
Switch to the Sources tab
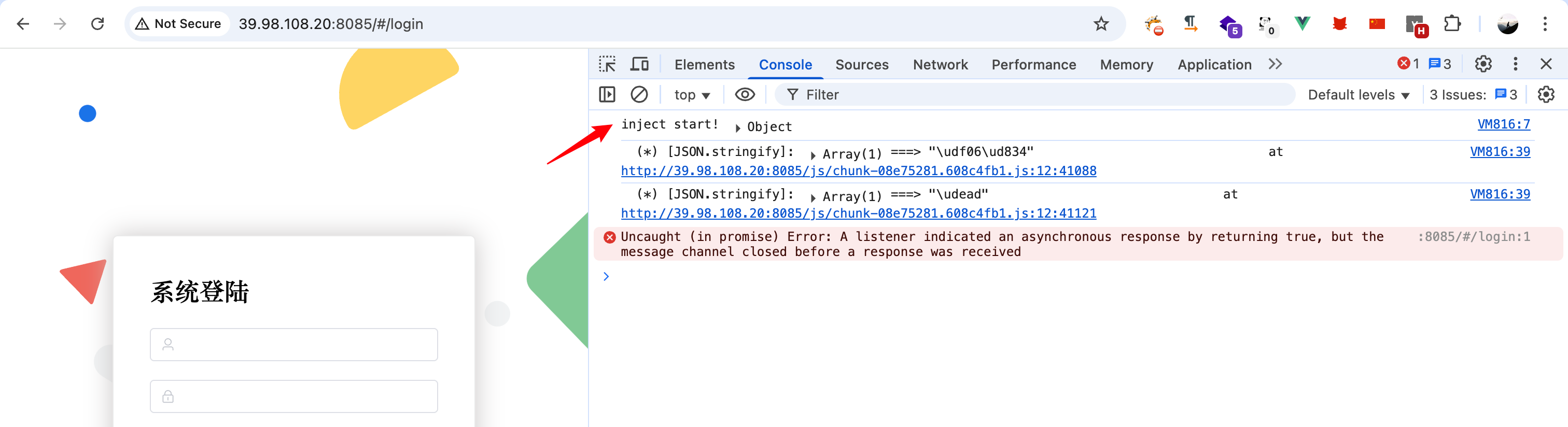coord(861,64)
